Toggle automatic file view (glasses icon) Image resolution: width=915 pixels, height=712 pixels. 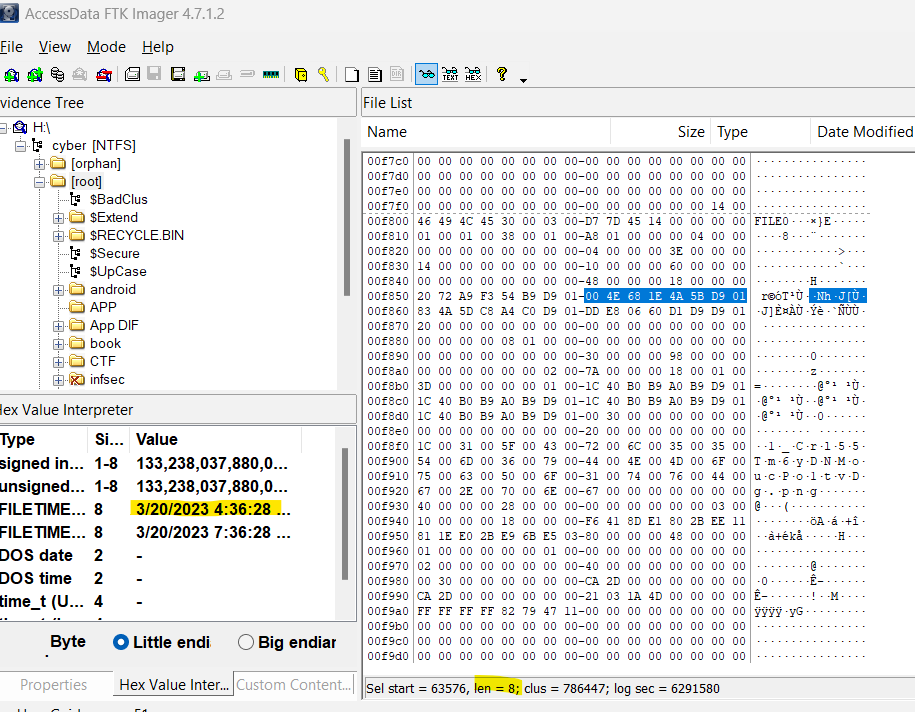(427, 75)
